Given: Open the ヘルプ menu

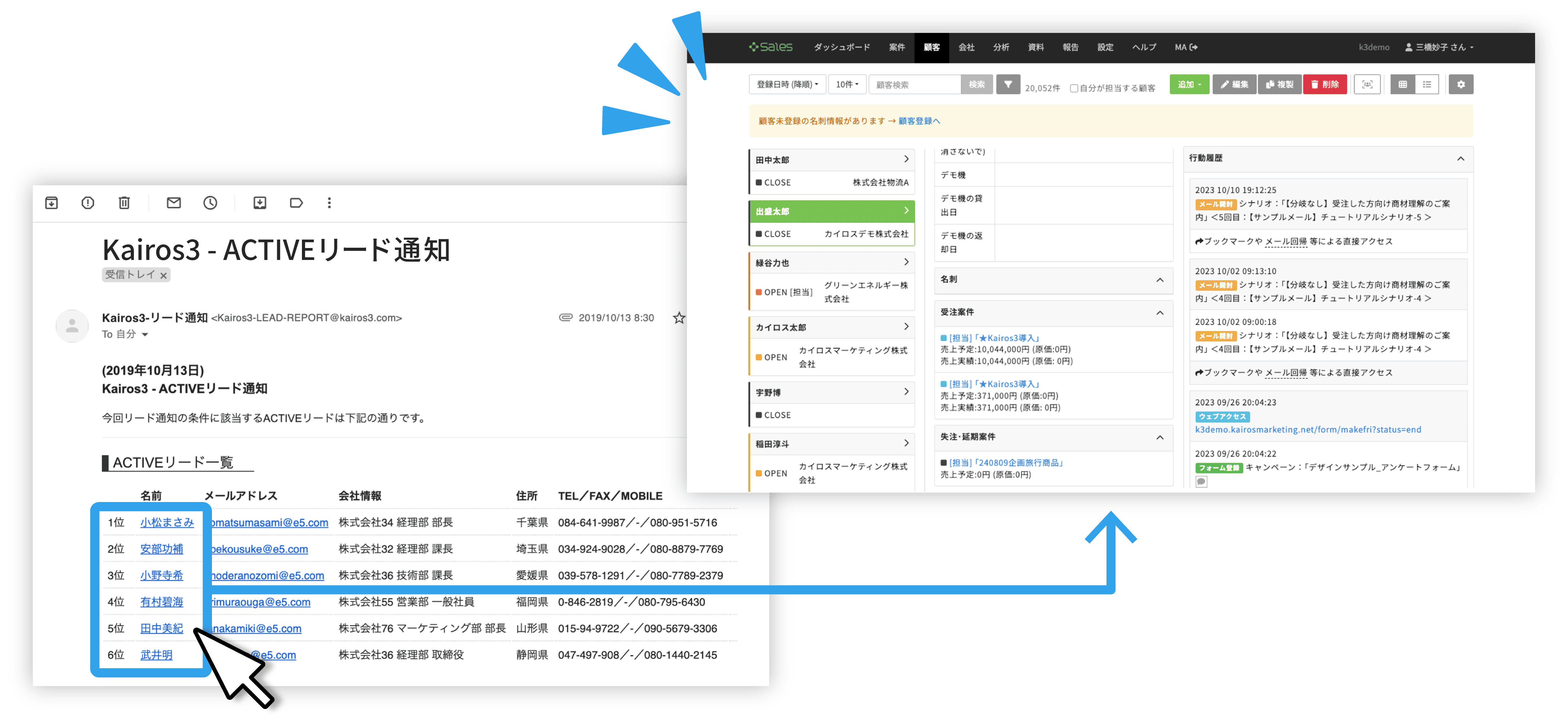Looking at the screenshot, I should (x=1144, y=47).
